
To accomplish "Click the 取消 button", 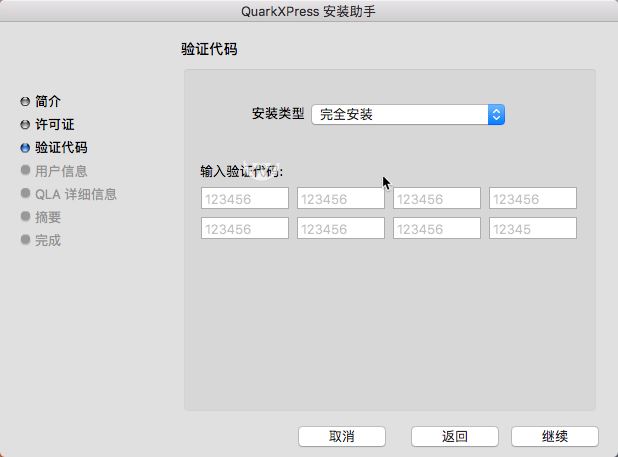I will [x=342, y=437].
